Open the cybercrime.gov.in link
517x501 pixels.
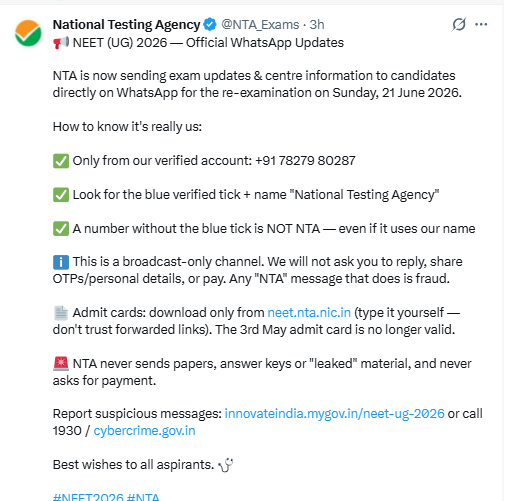144,431
